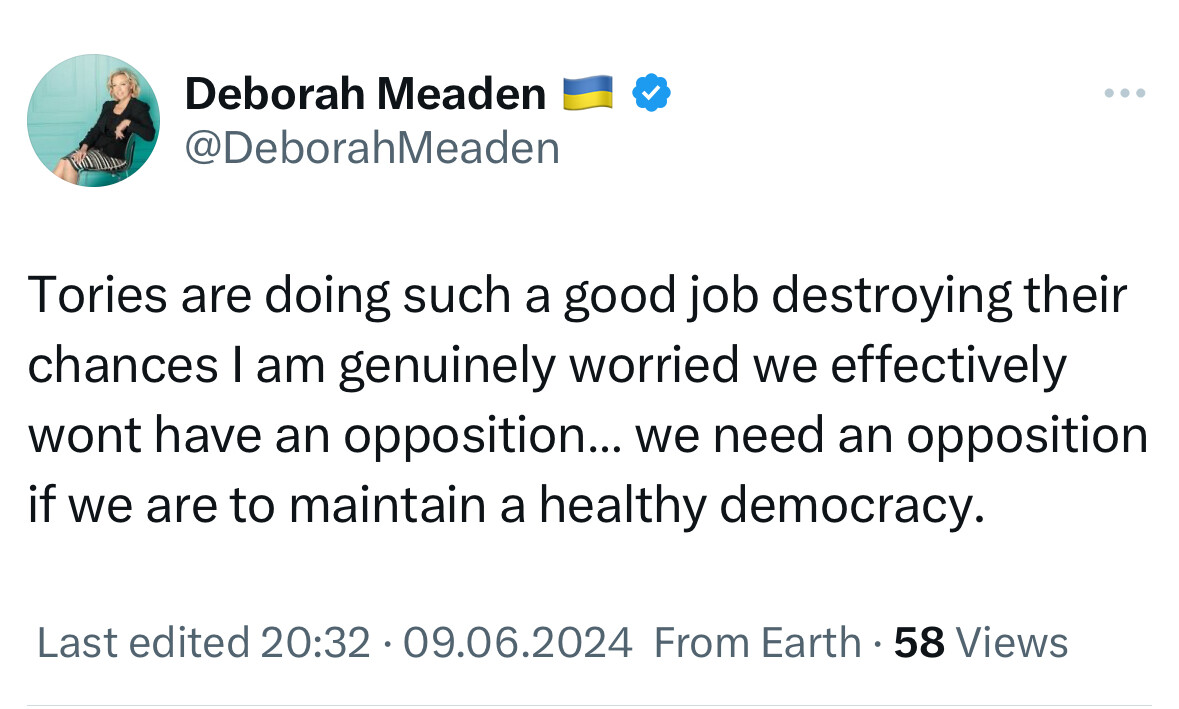1179x709 pixels.
Task: Click the From Earth location label
Action: [757, 642]
